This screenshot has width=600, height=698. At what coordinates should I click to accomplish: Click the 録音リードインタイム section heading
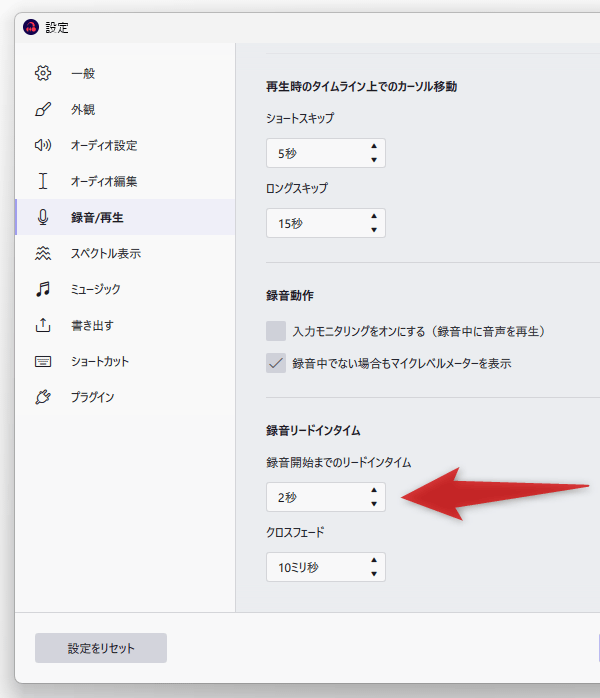click(x=313, y=430)
